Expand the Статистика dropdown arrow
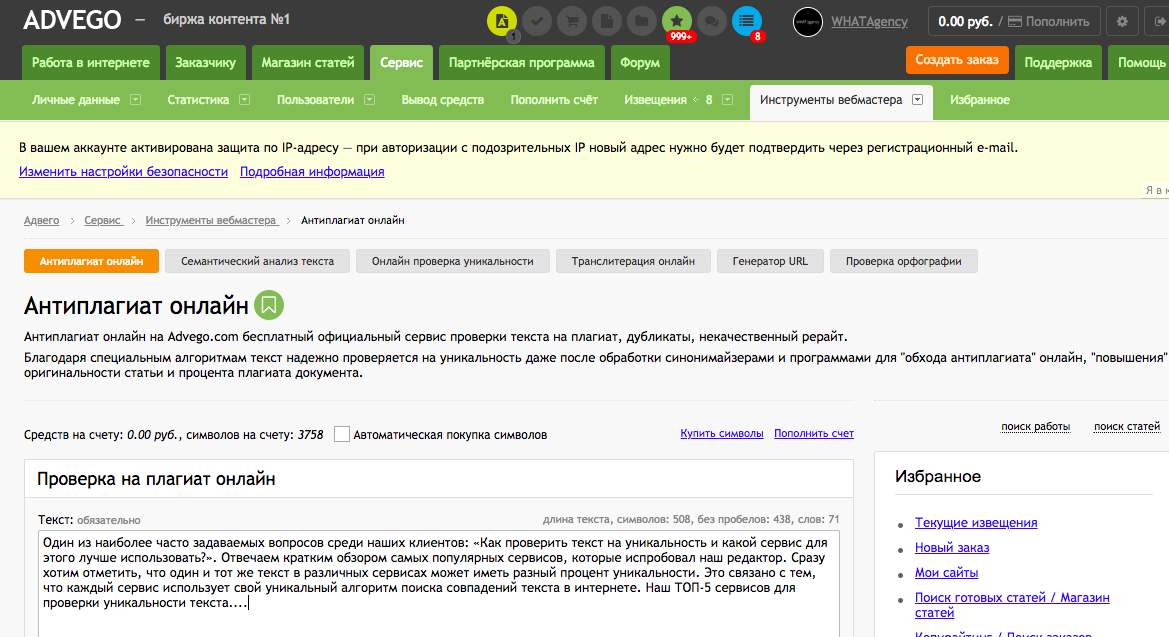The image size is (1169, 637). (244, 100)
